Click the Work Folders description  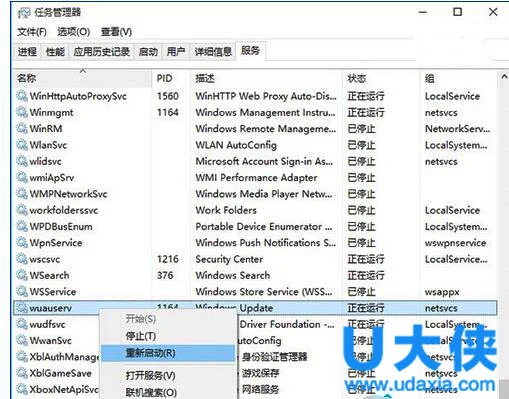[x=226, y=210]
